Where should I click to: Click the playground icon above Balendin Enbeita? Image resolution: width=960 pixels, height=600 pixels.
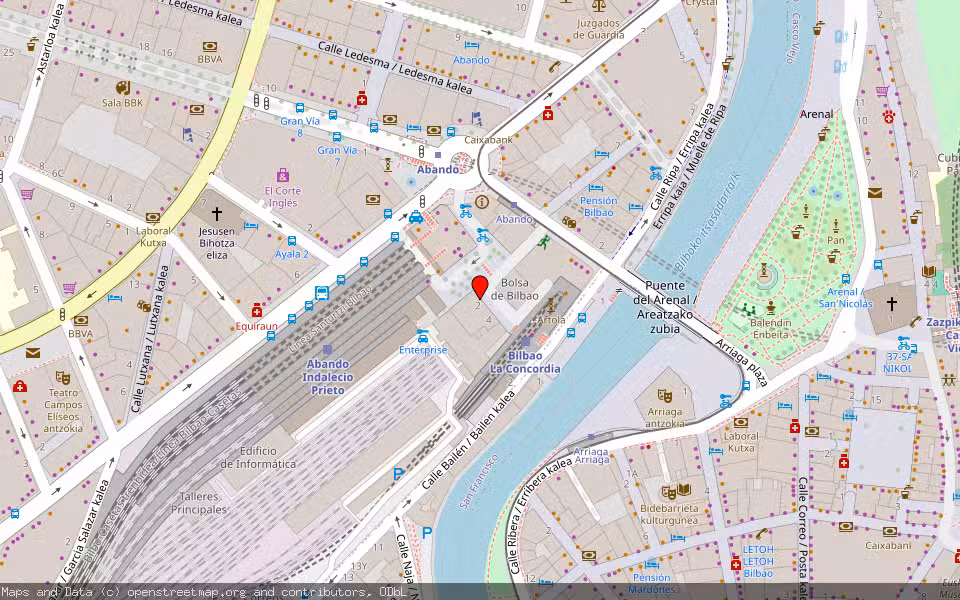click(747, 309)
